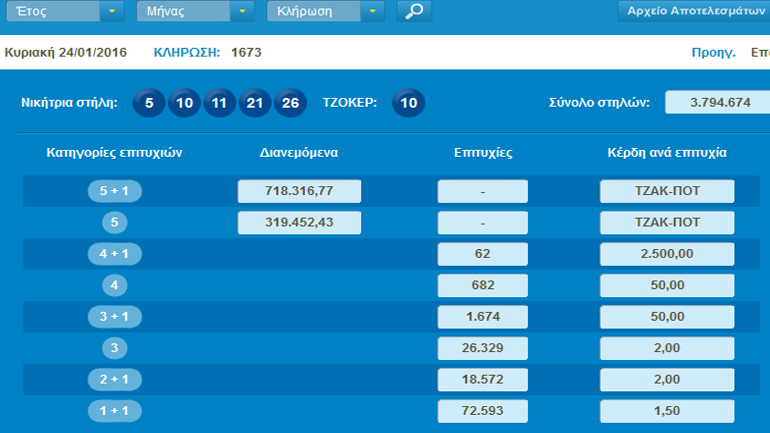This screenshot has height=433, width=770.
Task: Click the ΤΖΟΚΕΡ: label
Action: click(x=350, y=103)
